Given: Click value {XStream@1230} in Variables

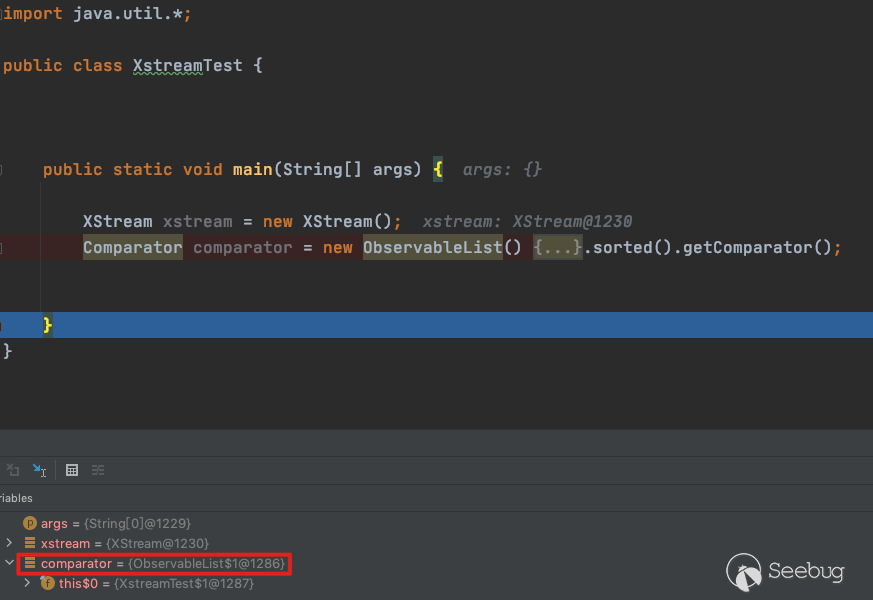Looking at the screenshot, I should [158, 543].
